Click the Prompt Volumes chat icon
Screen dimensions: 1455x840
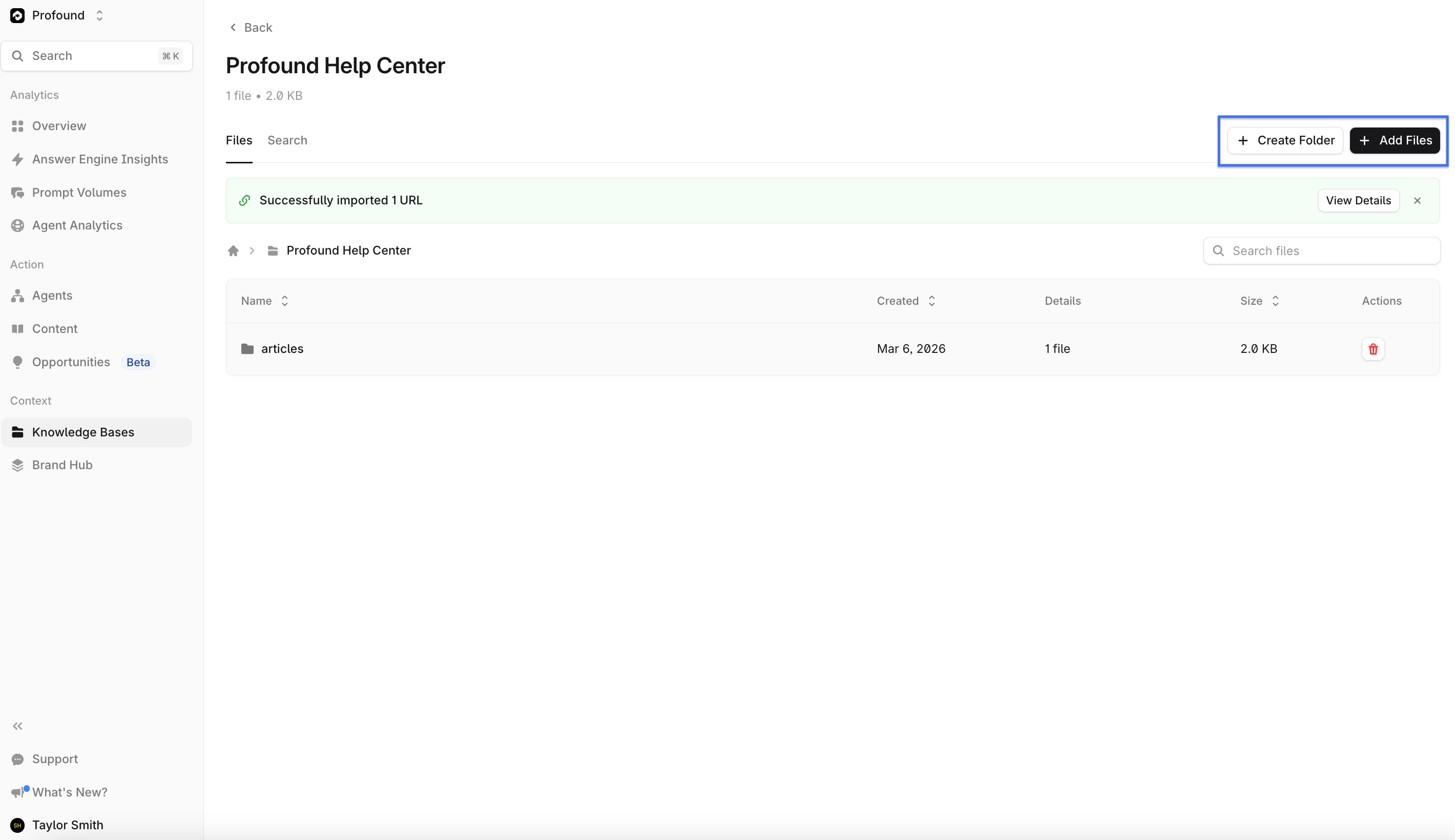tap(17, 193)
